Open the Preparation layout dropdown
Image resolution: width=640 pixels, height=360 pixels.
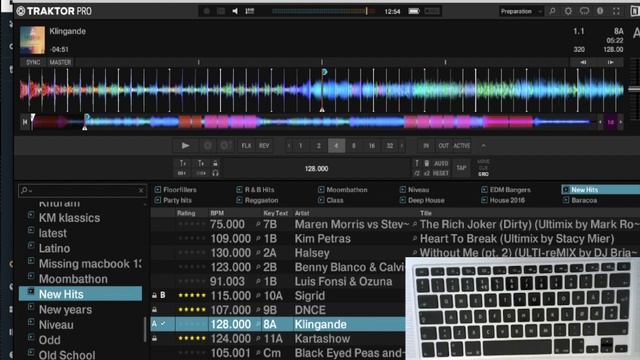[521, 11]
